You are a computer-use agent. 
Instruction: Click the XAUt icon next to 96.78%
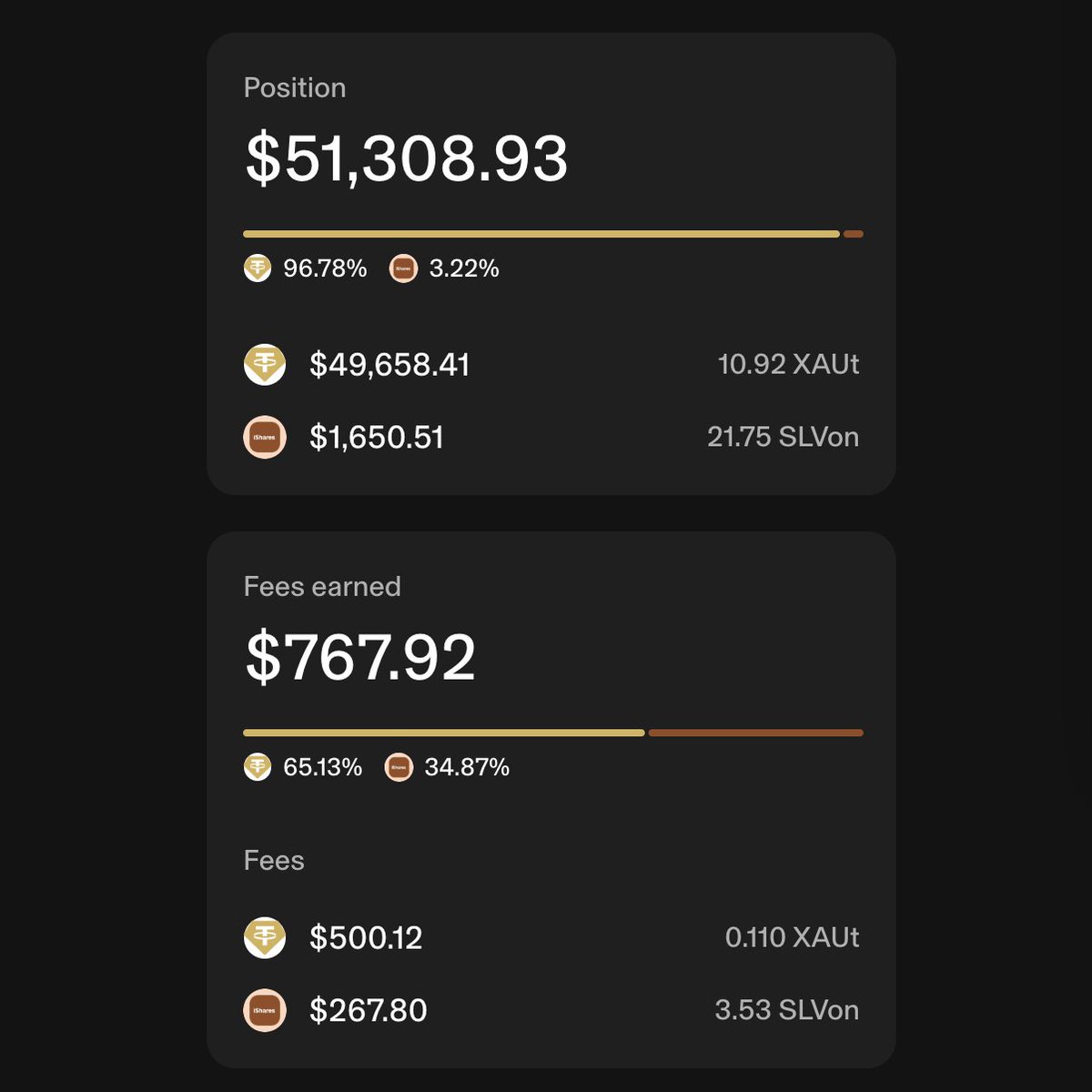click(258, 268)
